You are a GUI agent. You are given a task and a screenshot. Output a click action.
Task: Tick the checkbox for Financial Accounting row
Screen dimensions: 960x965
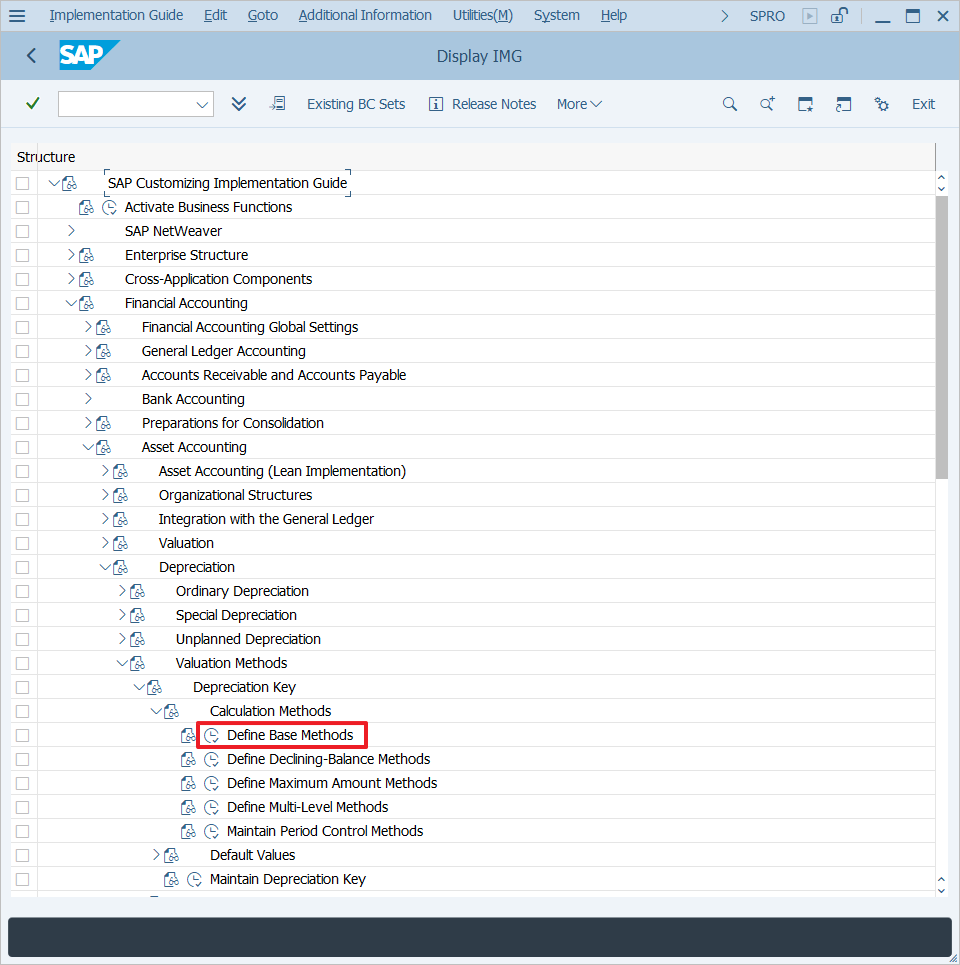tap(23, 303)
